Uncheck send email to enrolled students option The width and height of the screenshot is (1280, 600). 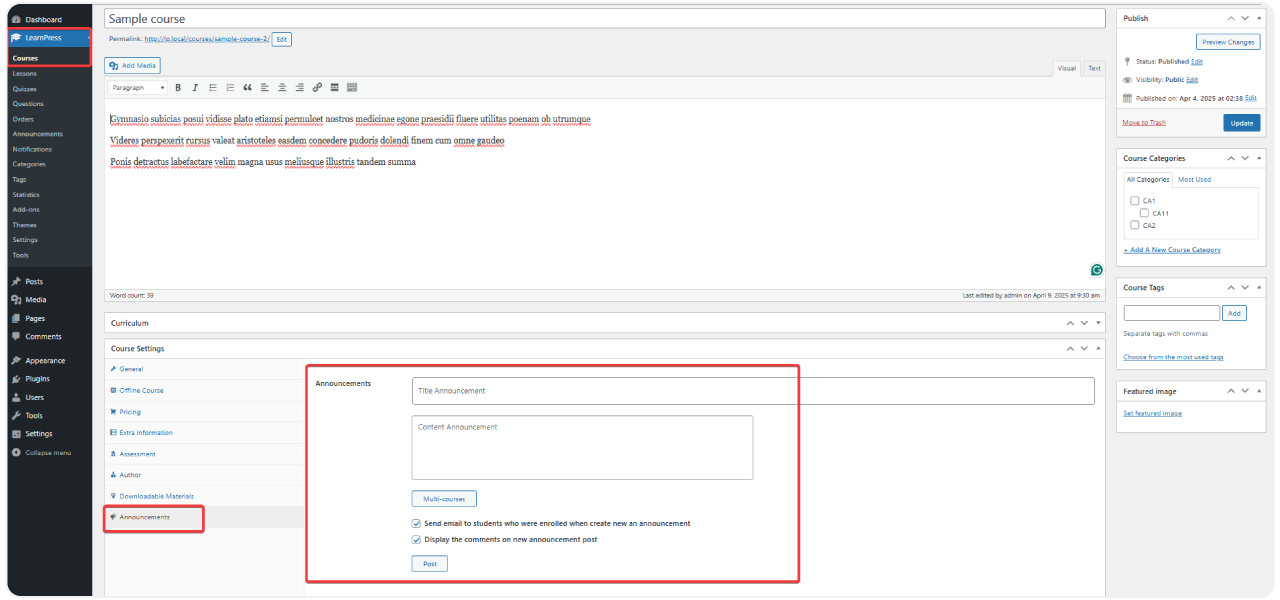[416, 522]
